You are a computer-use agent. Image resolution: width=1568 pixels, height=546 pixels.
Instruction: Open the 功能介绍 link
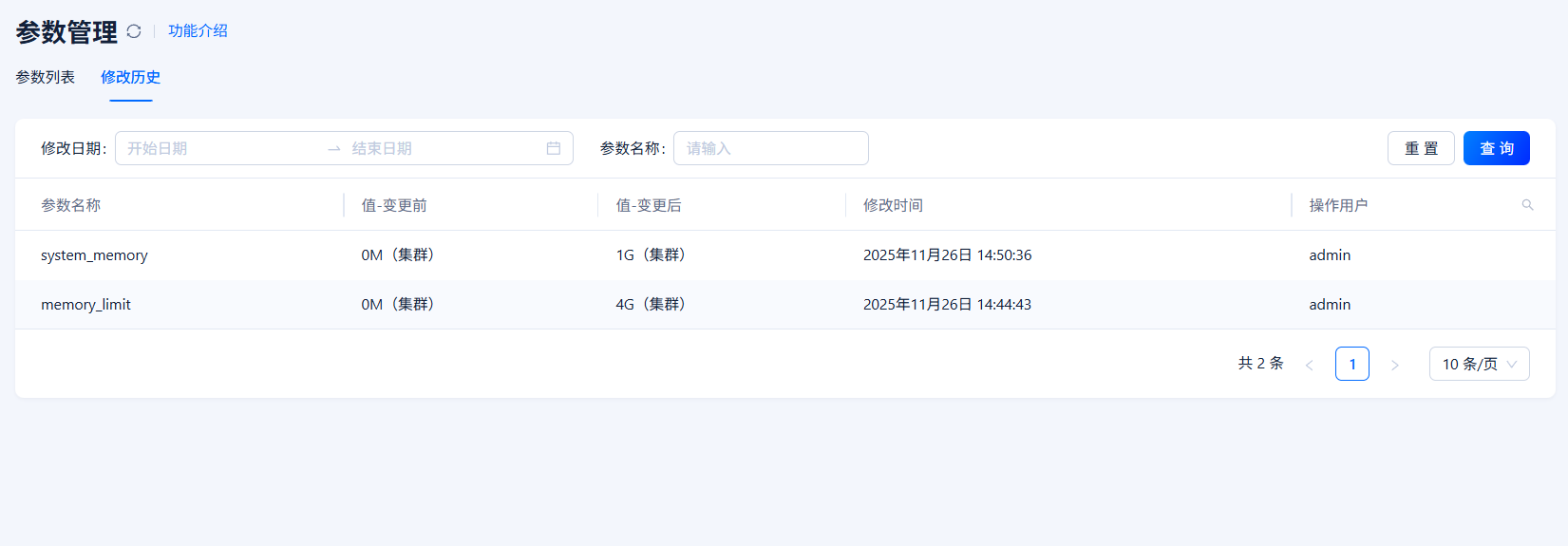(x=198, y=30)
